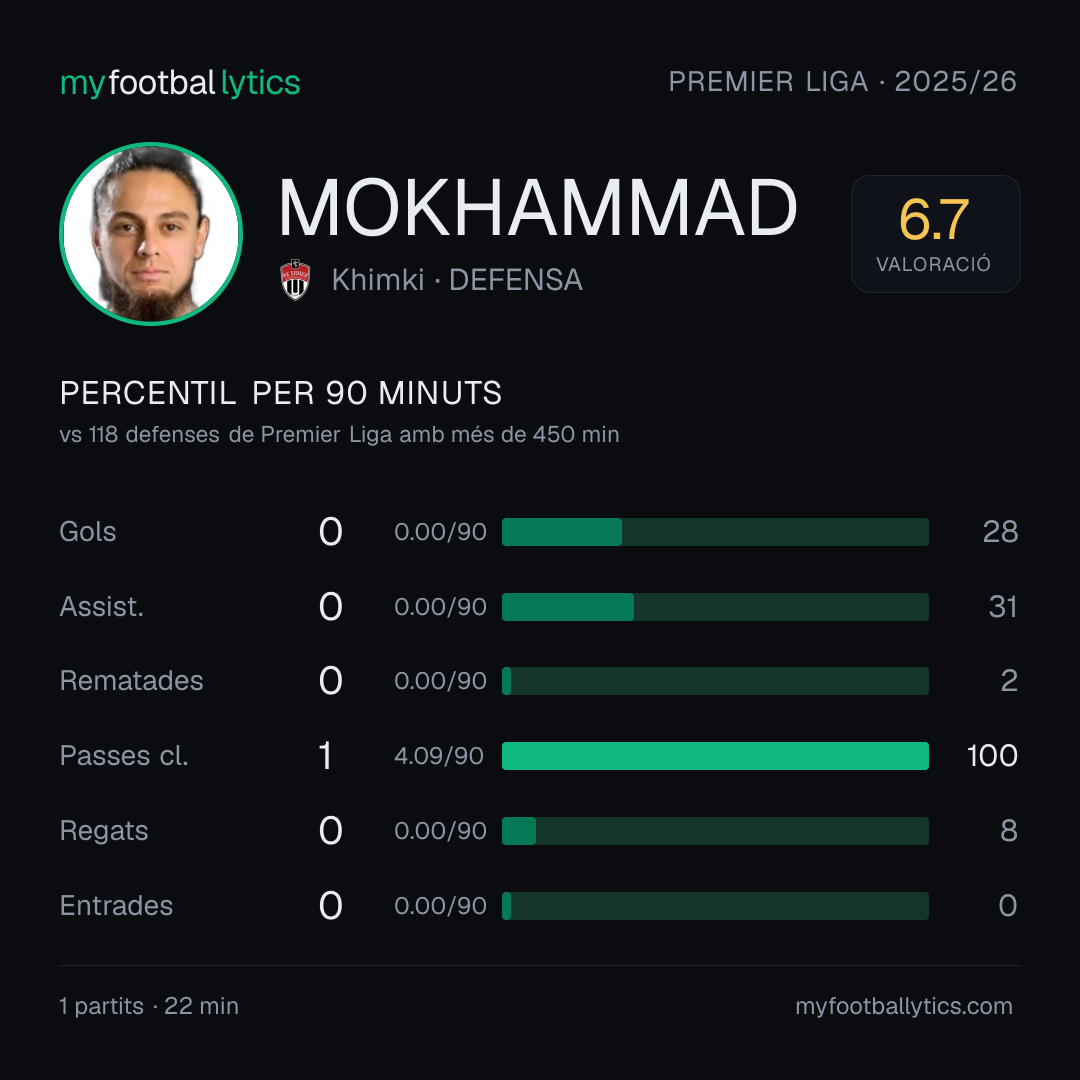Viewport: 1080px width, 1080px height.
Task: Click the Percentil per 90 minuts heading
Action: pyautogui.click(x=281, y=393)
